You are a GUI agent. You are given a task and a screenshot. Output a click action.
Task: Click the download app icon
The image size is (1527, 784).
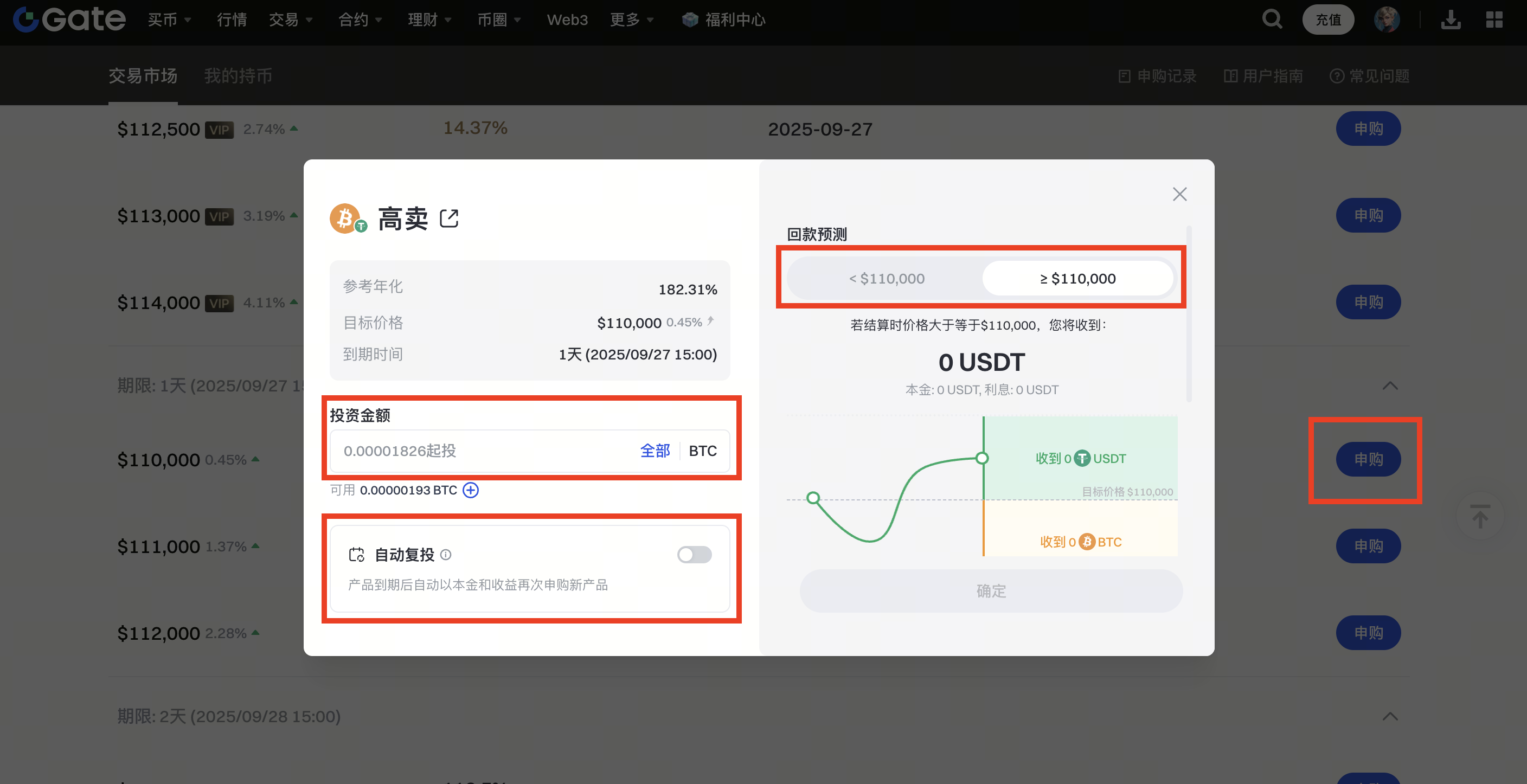(x=1451, y=20)
